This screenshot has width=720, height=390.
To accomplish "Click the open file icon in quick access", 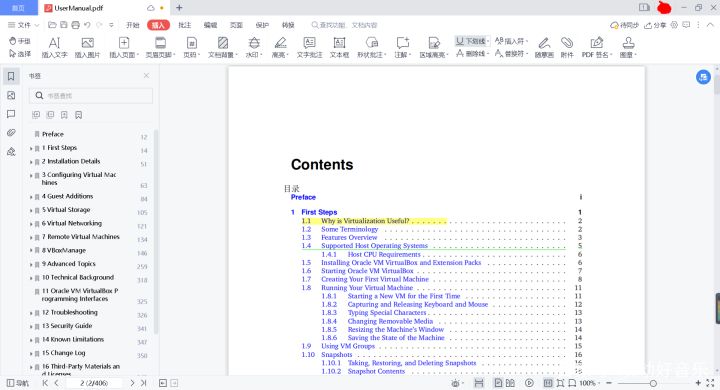I will click(x=52, y=25).
